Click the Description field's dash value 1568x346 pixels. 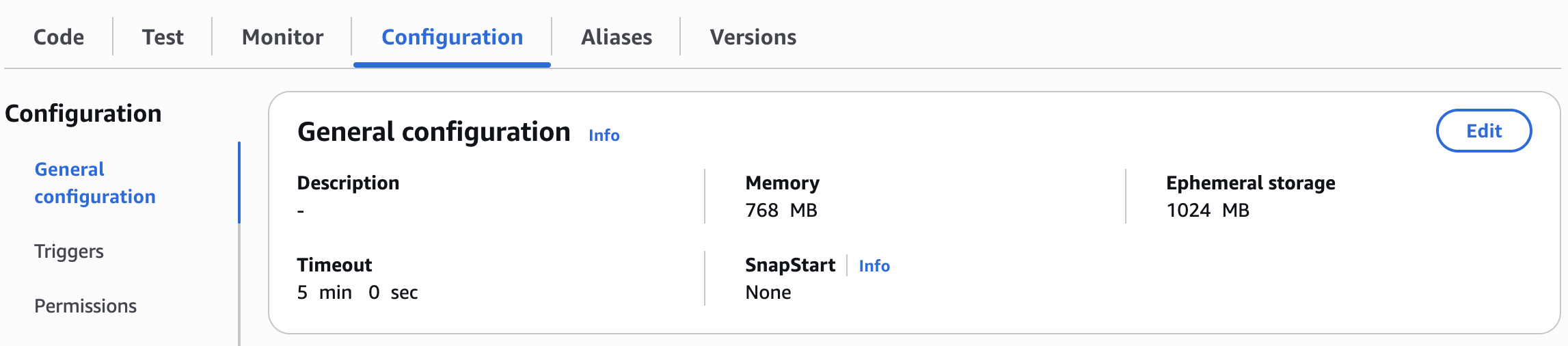coord(301,211)
